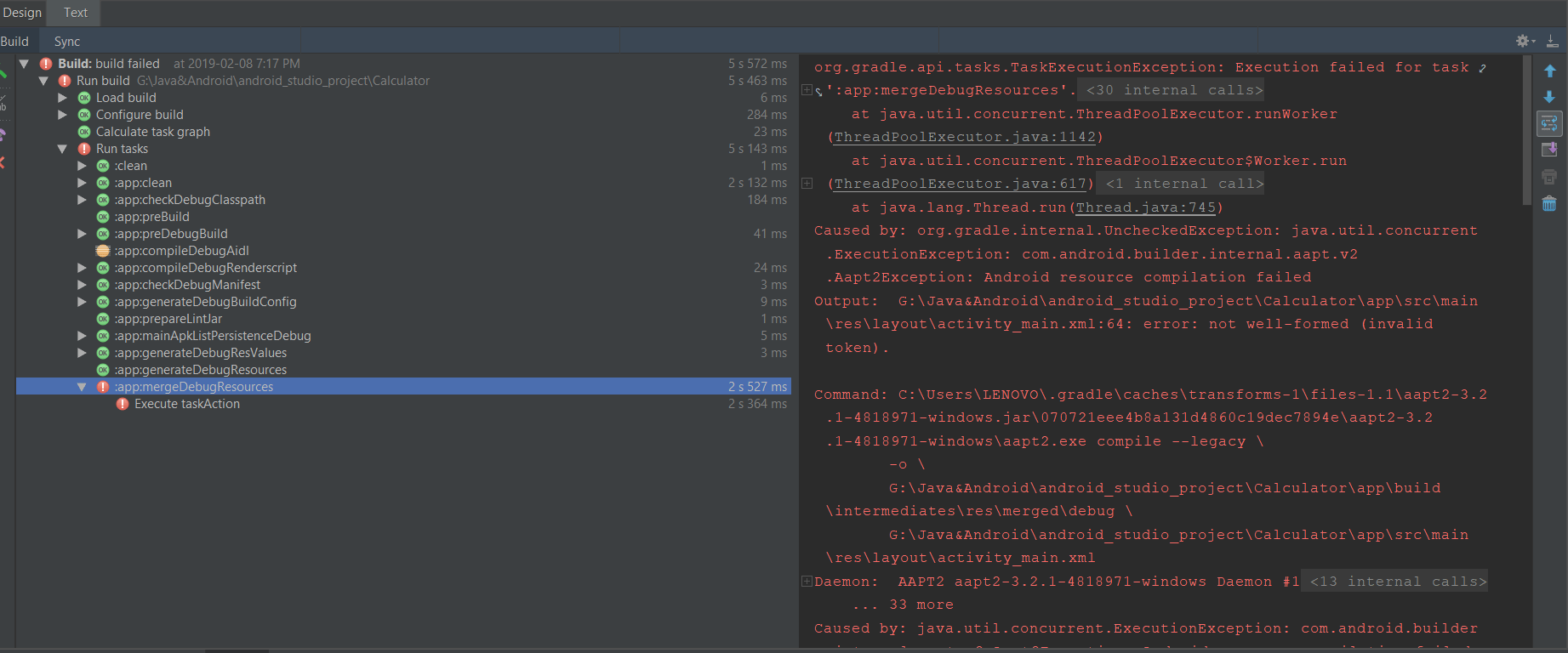Switch to the Text tab

coord(76,13)
